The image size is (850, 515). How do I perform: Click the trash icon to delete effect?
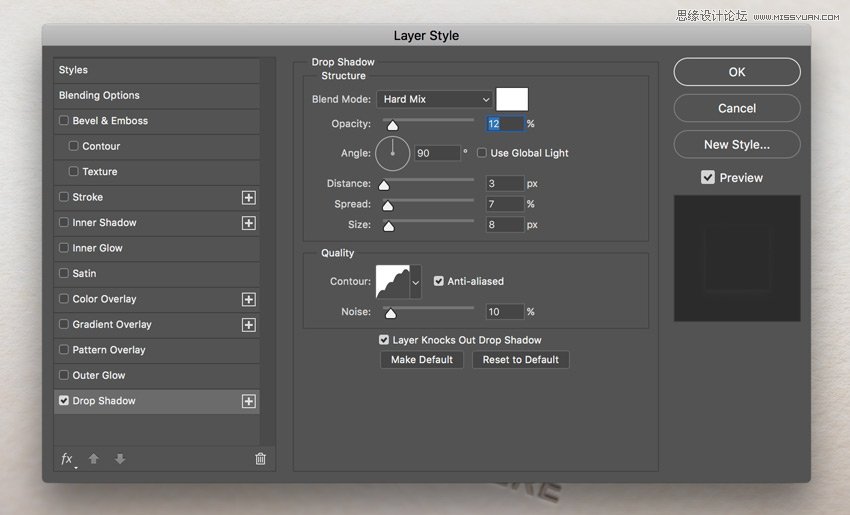(x=260, y=459)
